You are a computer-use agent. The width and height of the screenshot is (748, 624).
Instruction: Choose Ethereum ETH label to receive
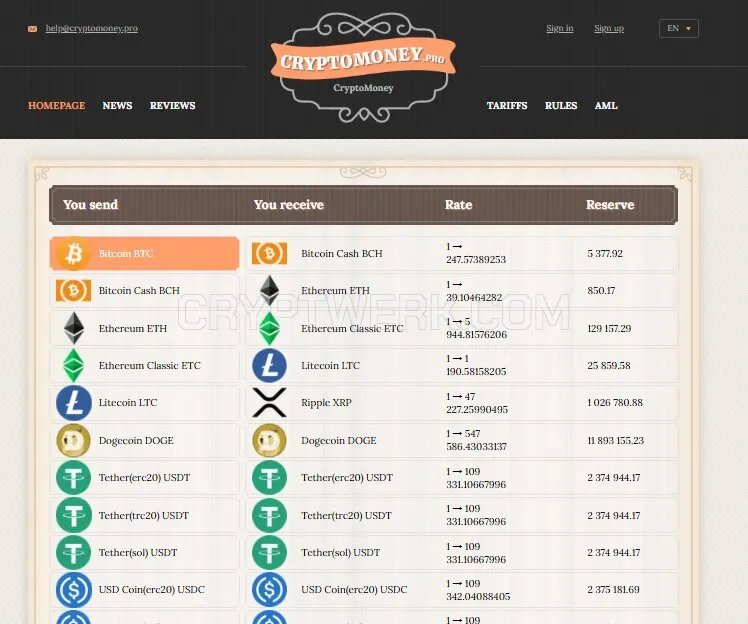(335, 291)
